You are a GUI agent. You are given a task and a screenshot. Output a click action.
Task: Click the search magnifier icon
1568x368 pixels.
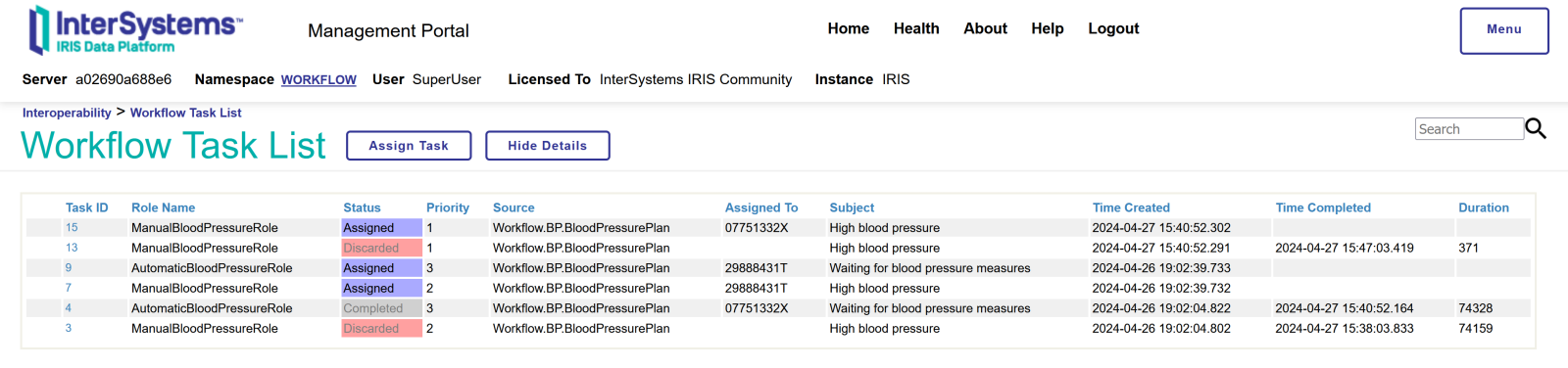click(1536, 128)
